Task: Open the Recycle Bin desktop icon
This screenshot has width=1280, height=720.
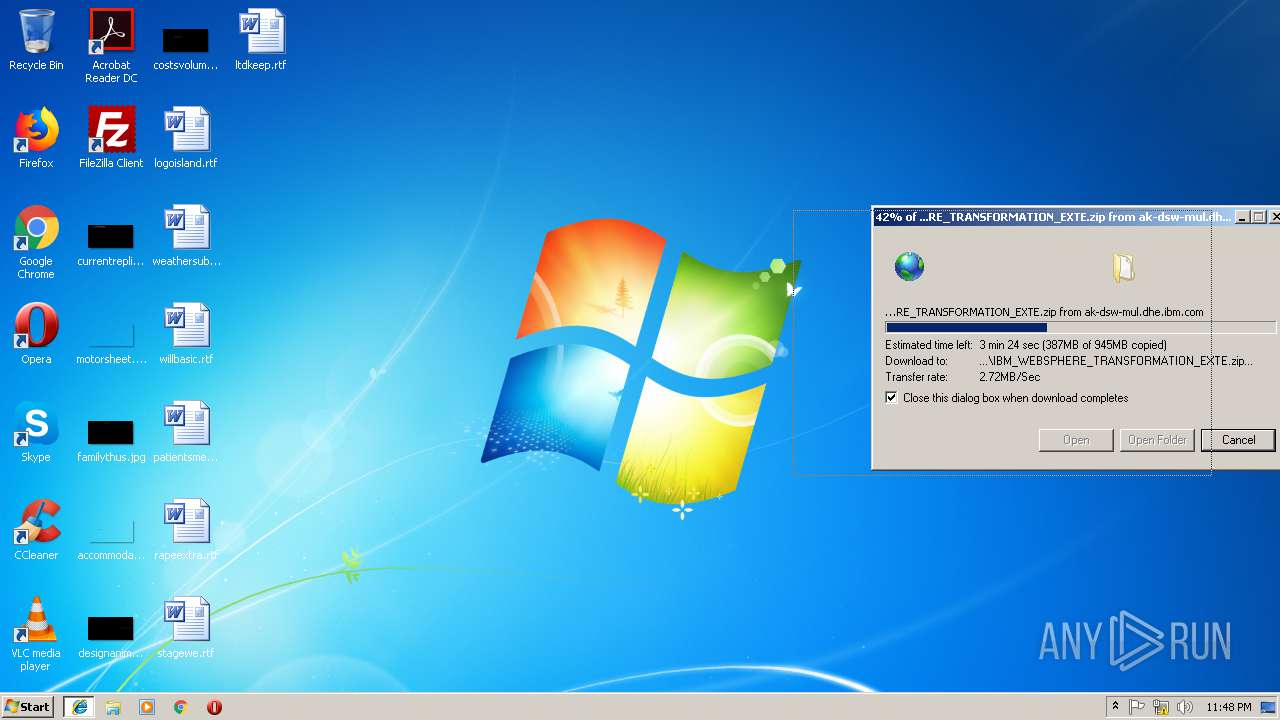Action: (x=36, y=40)
